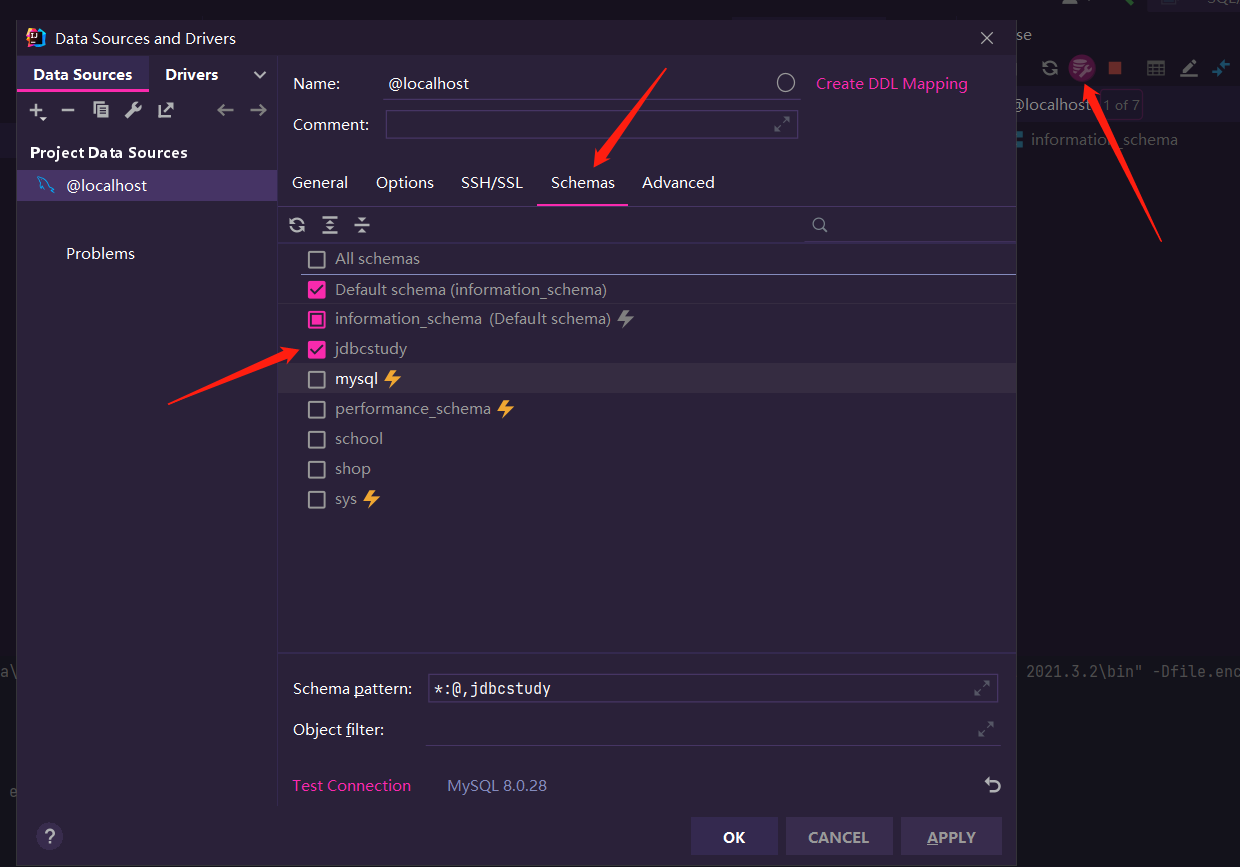Select Problems in left panel
Image resolution: width=1240 pixels, height=867 pixels.
click(x=100, y=253)
